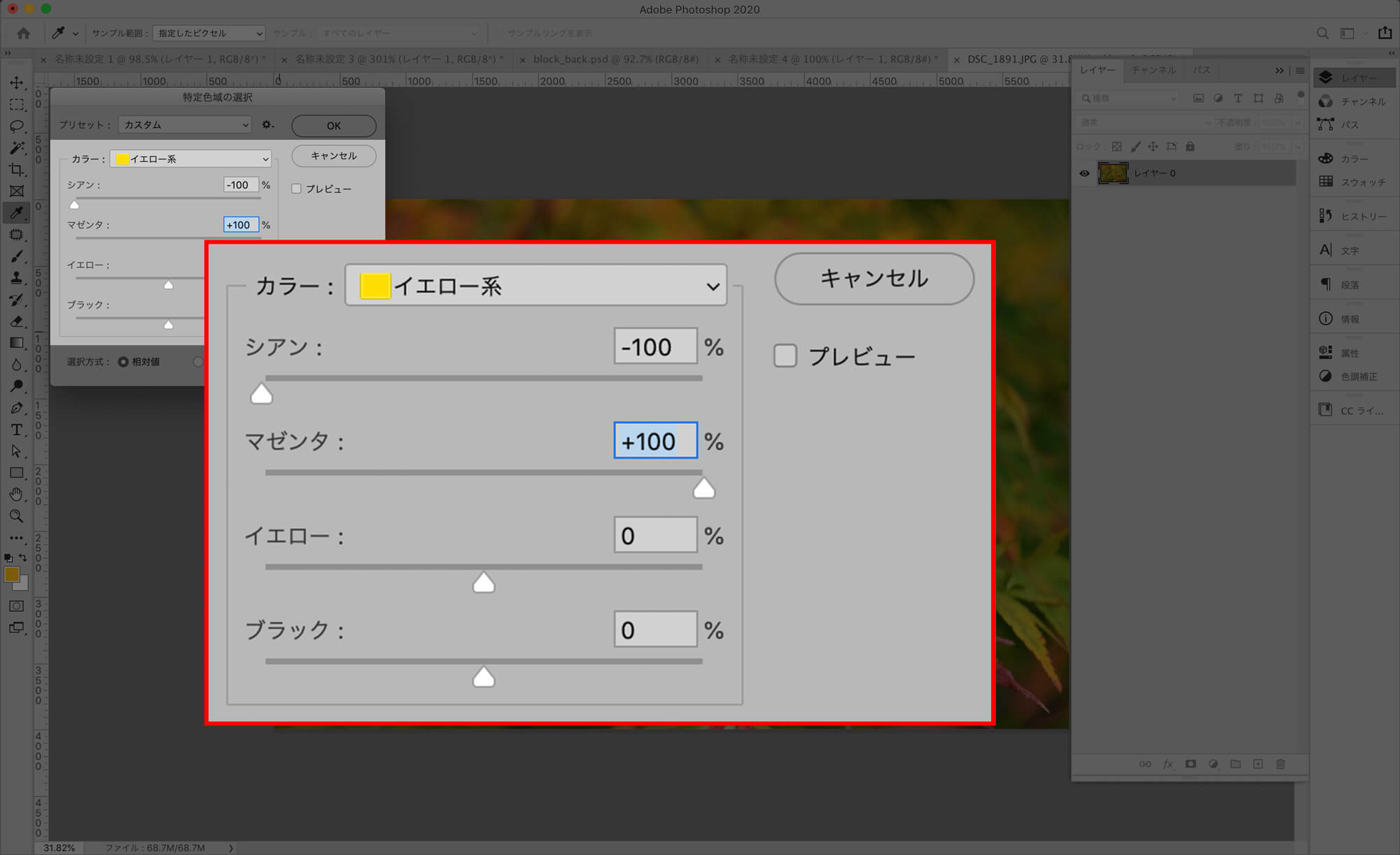The image size is (1400, 855).
Task: Open the プリセット カスタム dropdown
Action: point(185,125)
